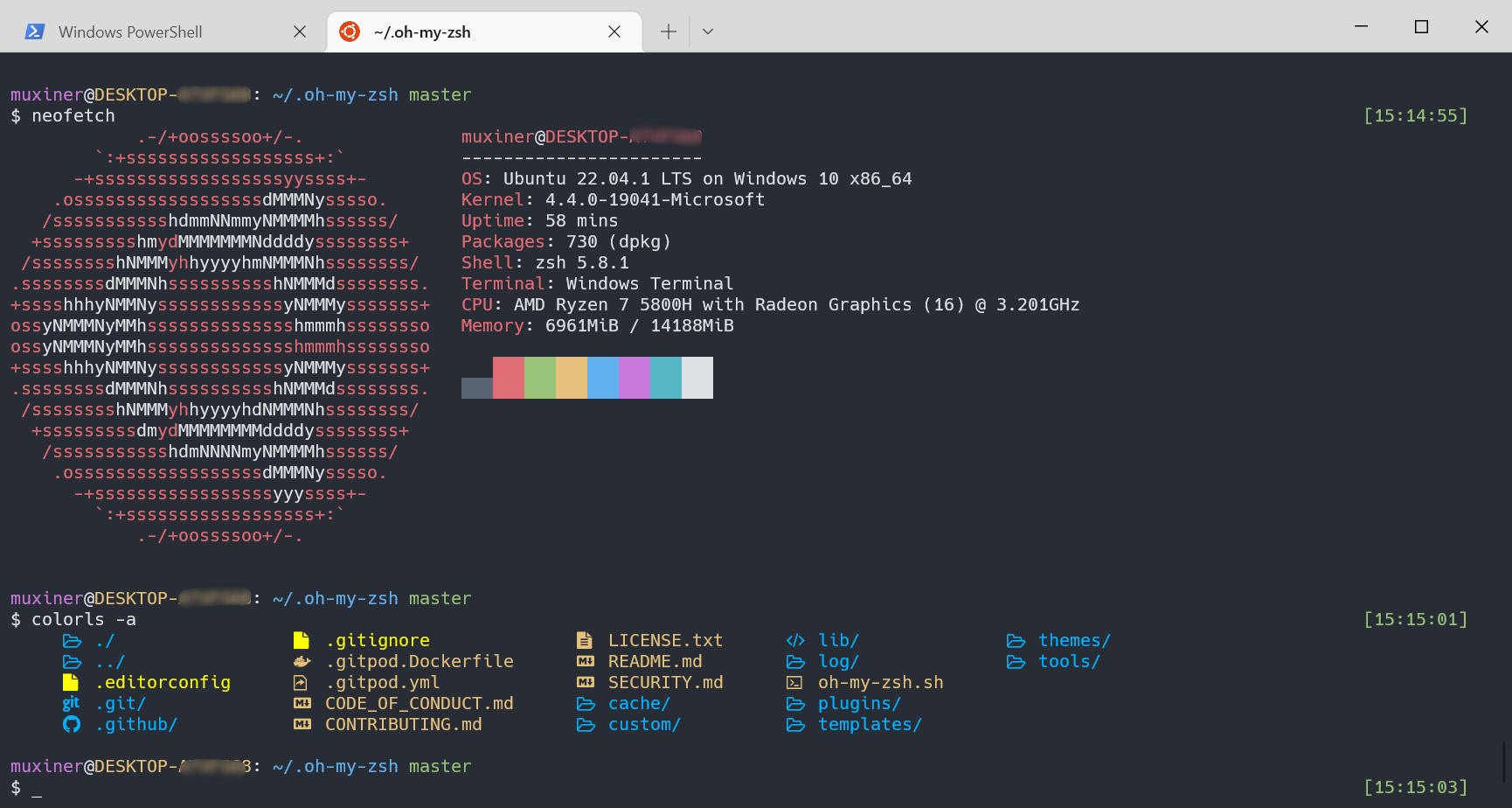Select the ~/.oh-my-zsh tab

(x=484, y=31)
